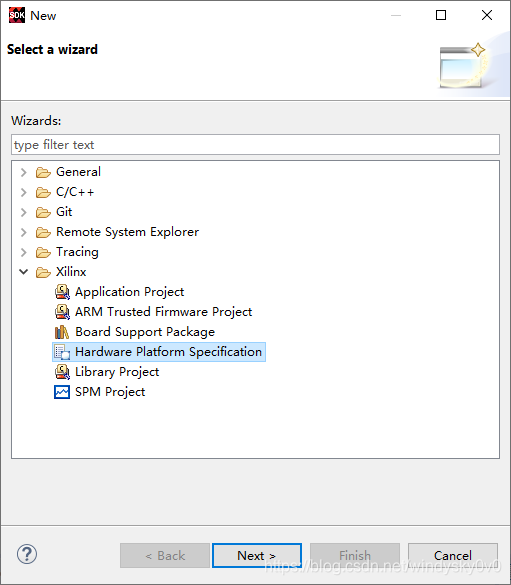511x585 pixels.
Task: Click the Hardware Platform Specification icon
Action: (62, 352)
